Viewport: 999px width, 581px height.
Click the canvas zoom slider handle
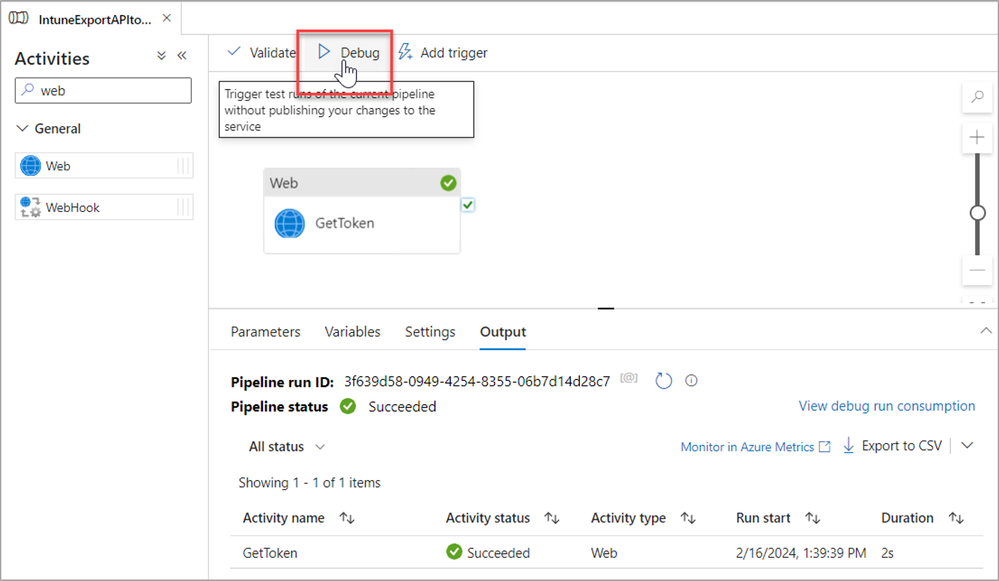977,213
